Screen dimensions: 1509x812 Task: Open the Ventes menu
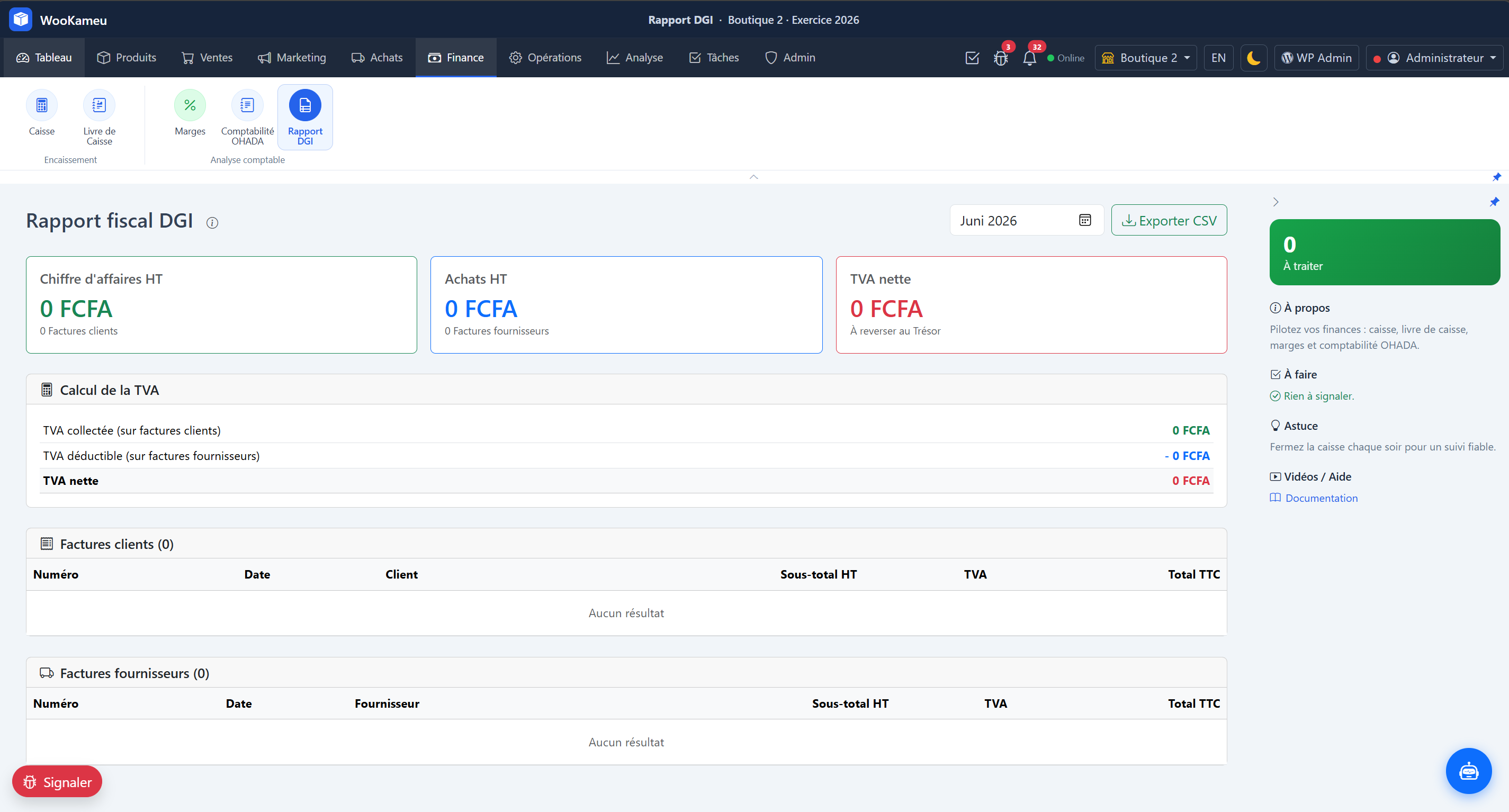click(x=207, y=57)
